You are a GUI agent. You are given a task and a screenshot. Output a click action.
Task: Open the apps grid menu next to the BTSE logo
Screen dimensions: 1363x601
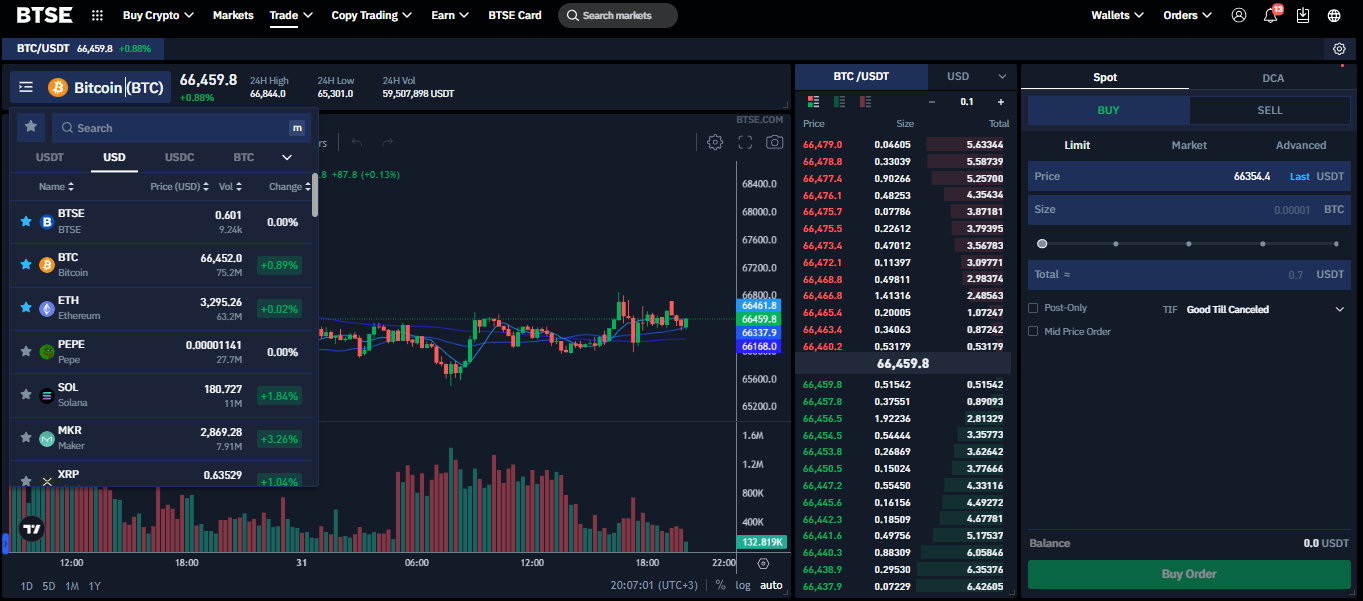(97, 16)
